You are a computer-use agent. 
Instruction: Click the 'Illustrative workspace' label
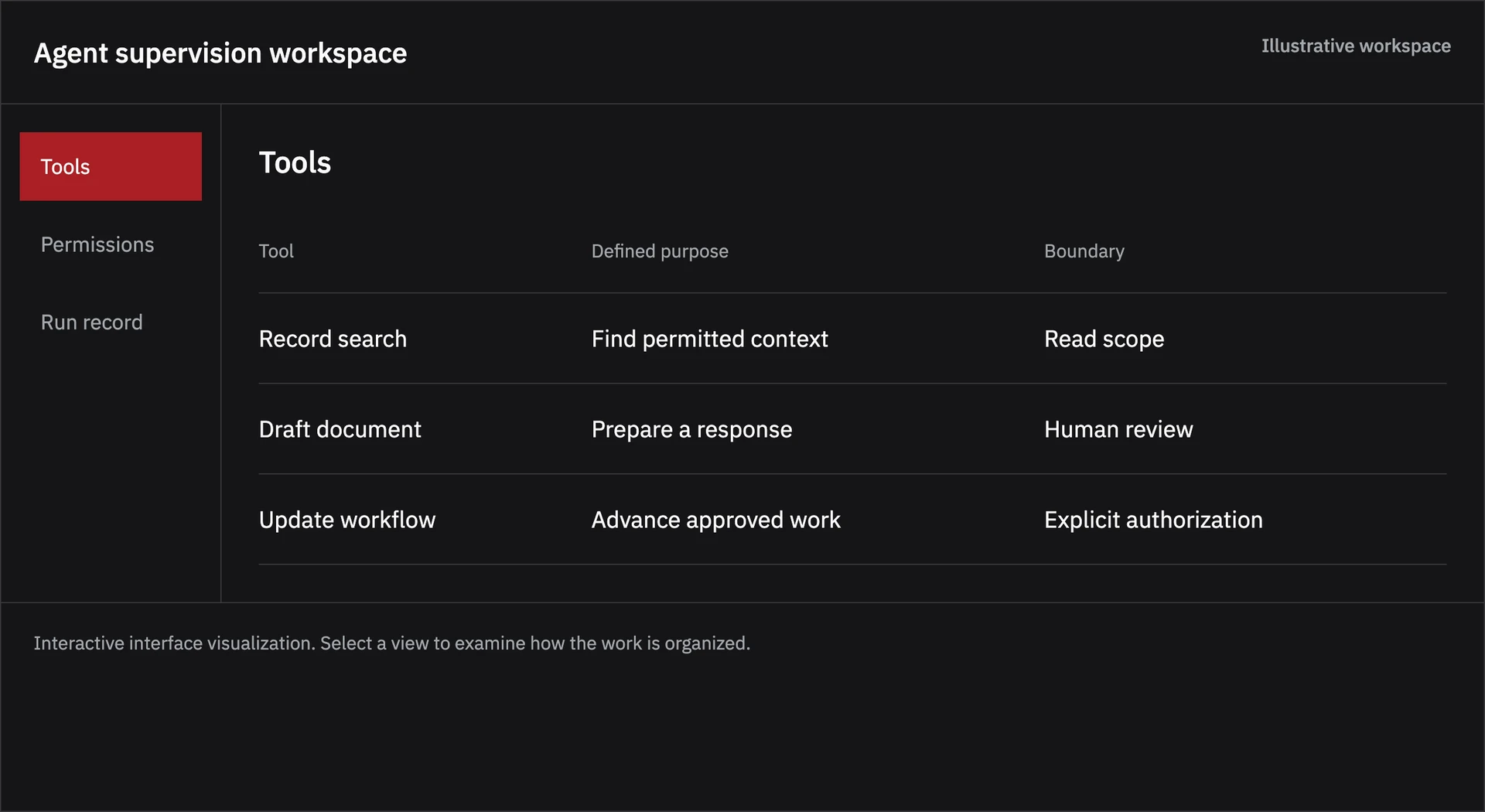(x=1356, y=46)
